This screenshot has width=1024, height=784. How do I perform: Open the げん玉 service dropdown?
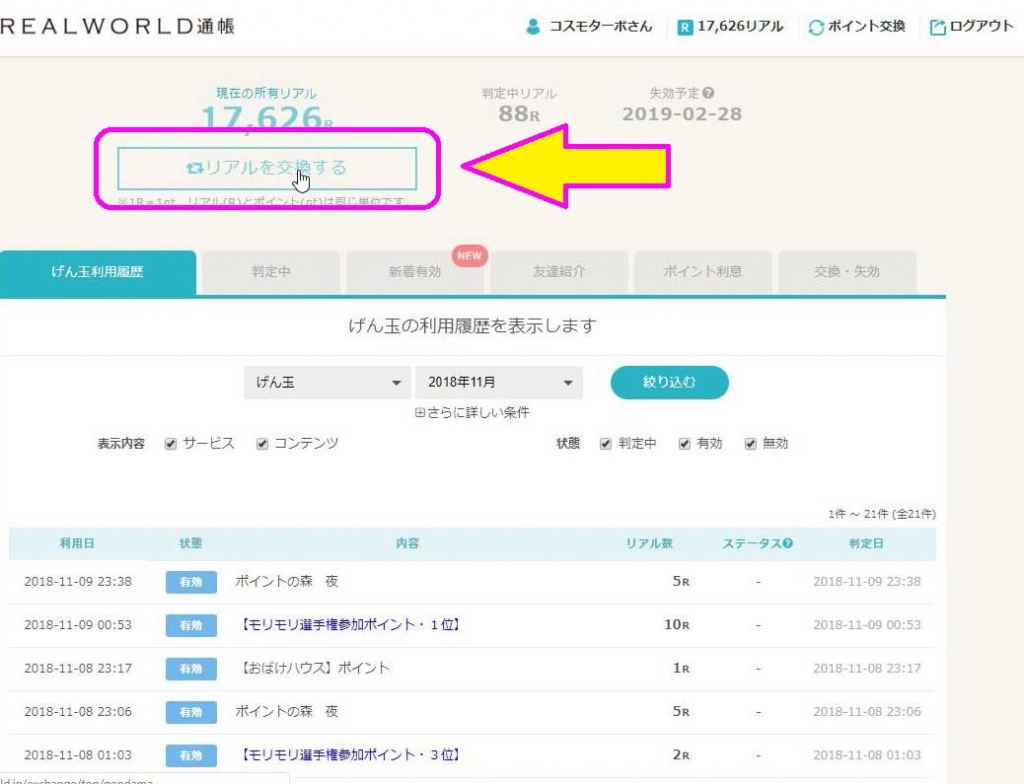[x=327, y=382]
